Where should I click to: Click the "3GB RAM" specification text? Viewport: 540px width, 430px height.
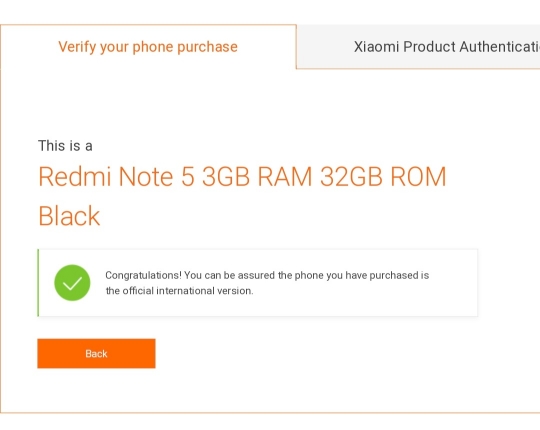[257, 177]
